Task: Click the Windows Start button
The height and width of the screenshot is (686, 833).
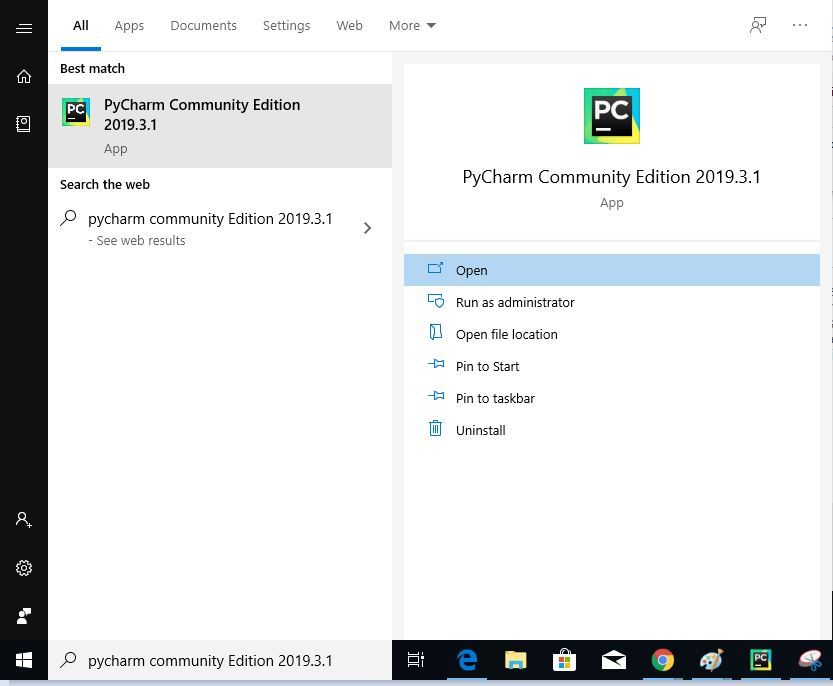Action: tap(23, 660)
